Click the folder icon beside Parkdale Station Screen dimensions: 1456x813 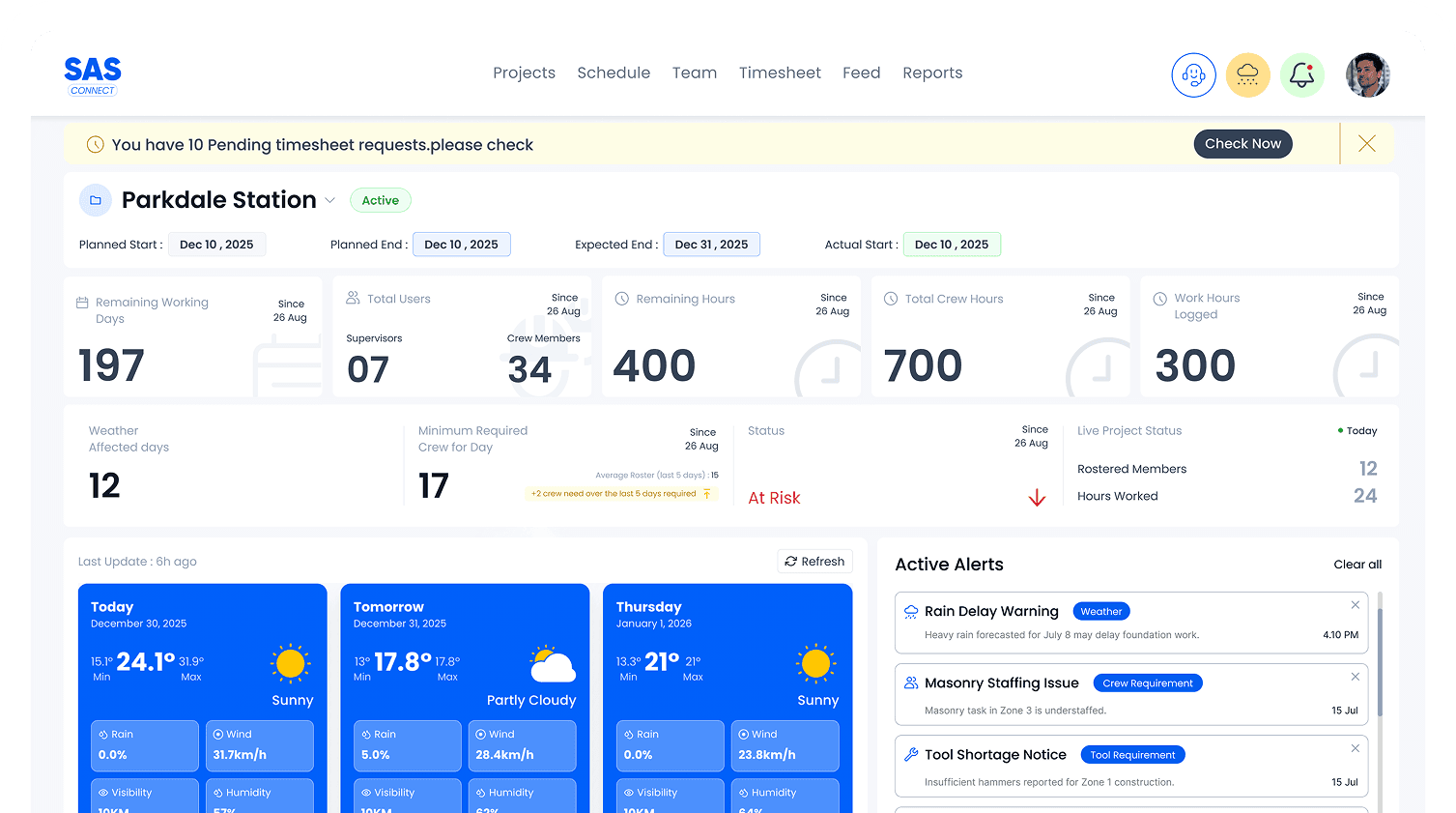95,200
